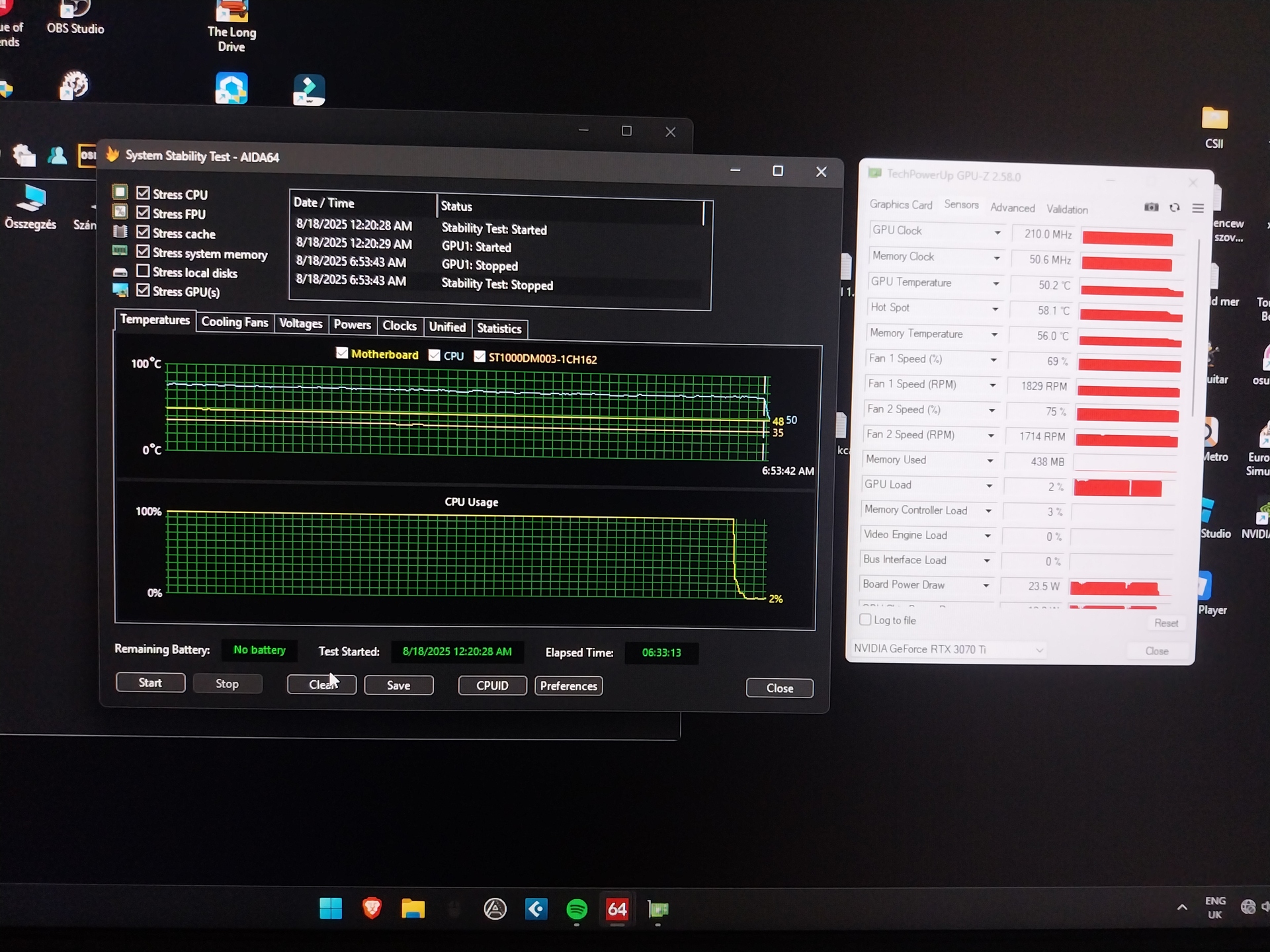1270x952 pixels.
Task: Uncheck the Stress FPU checkbox
Action: [x=143, y=213]
